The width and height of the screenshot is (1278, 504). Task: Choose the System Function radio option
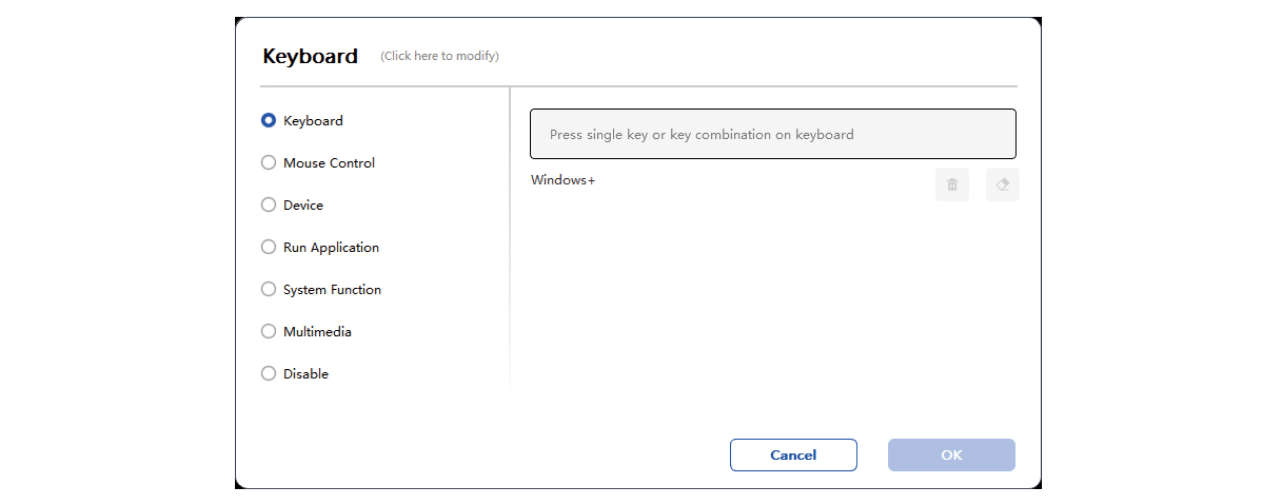click(x=268, y=289)
